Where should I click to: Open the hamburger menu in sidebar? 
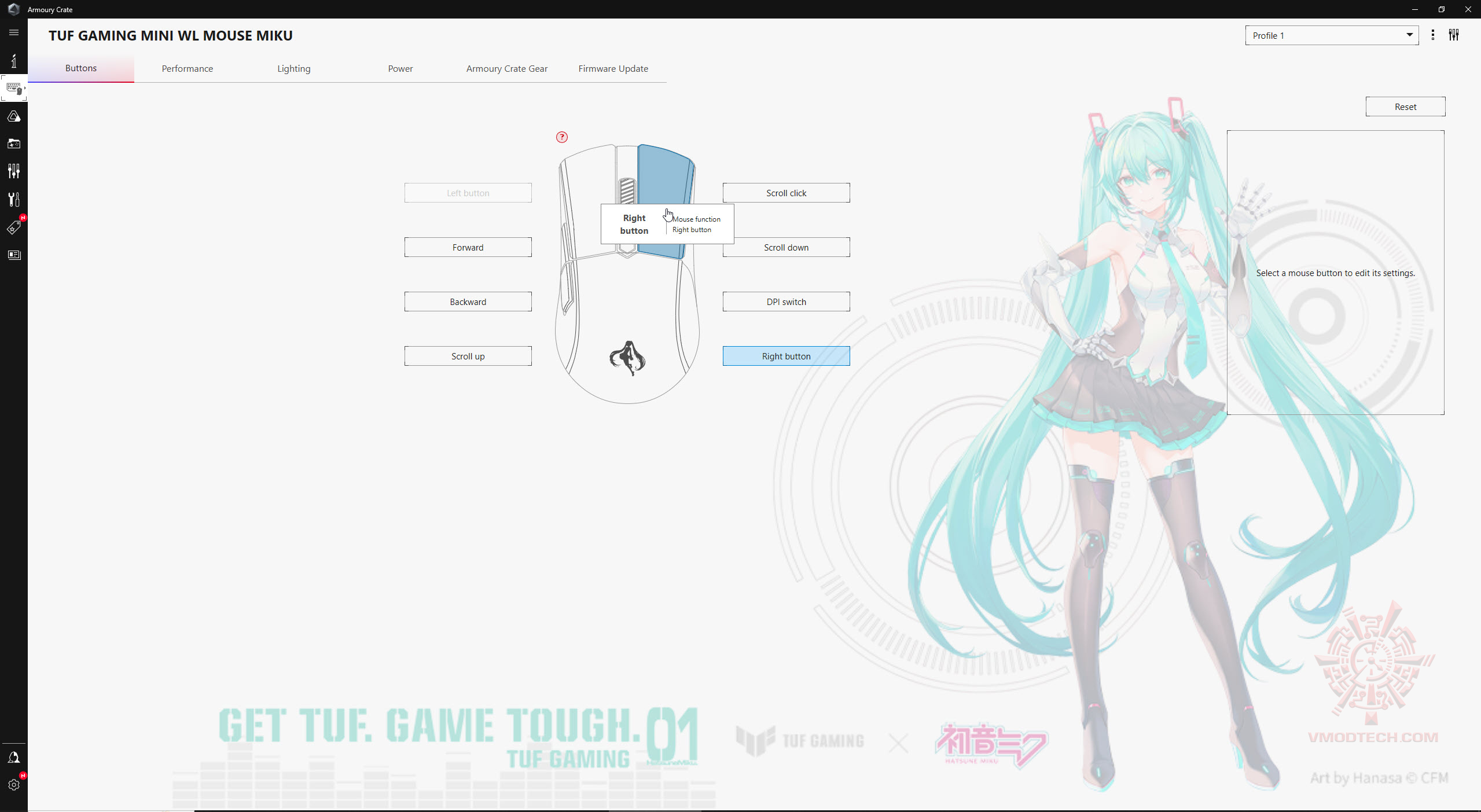tap(14, 32)
